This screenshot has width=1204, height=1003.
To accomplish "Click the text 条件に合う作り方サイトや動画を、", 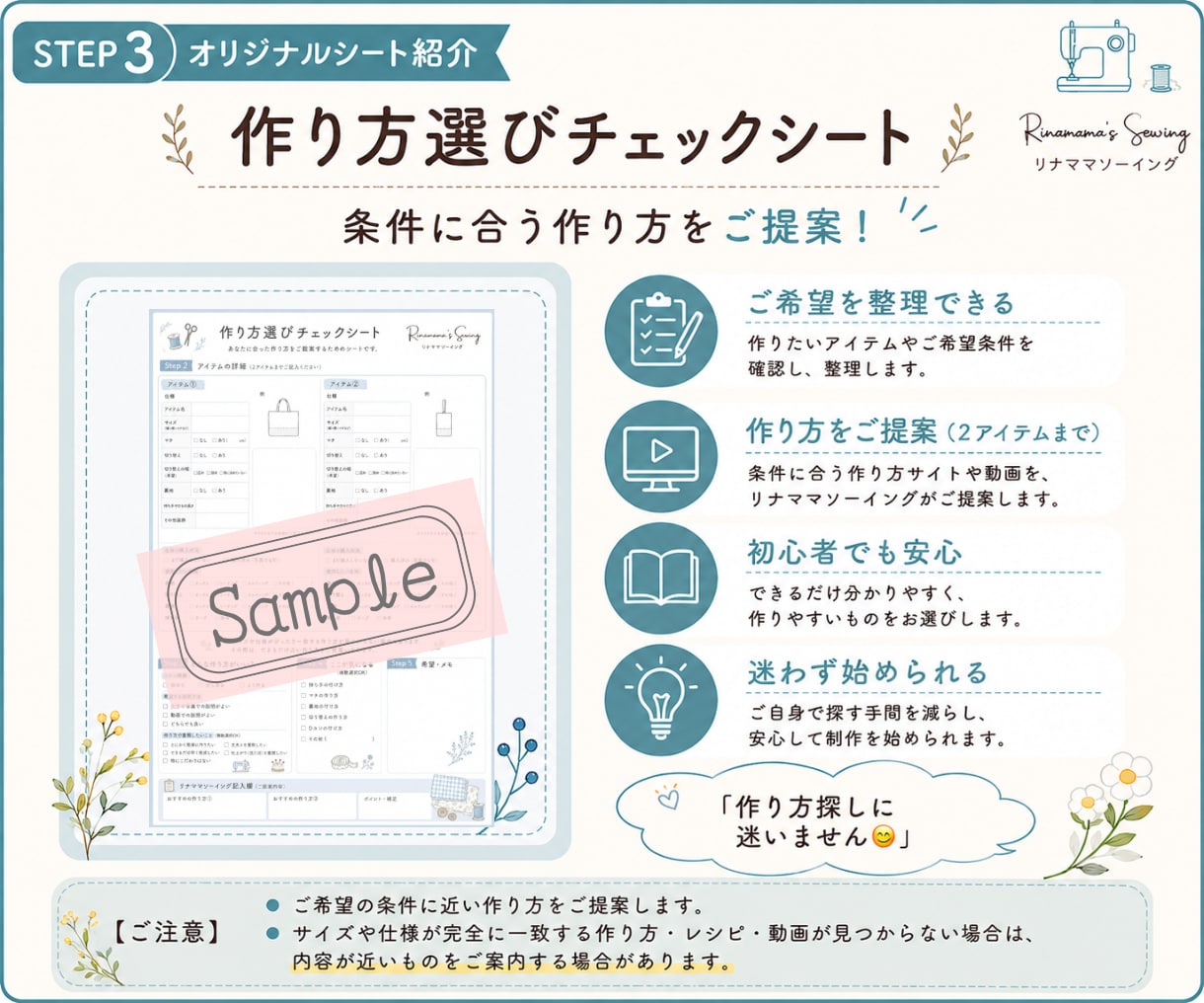I will coord(900,474).
